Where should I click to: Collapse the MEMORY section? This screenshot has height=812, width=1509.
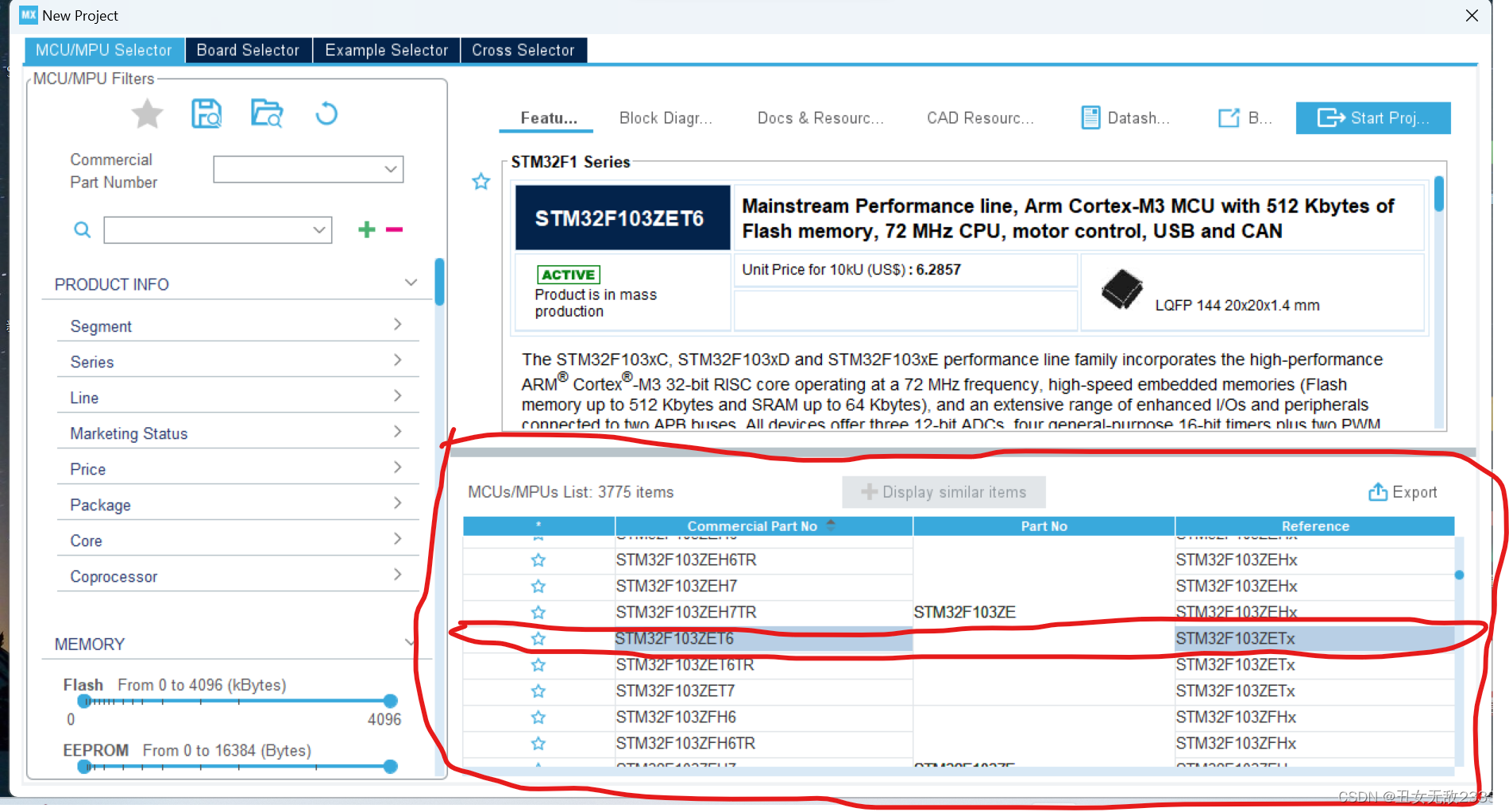pyautogui.click(x=411, y=643)
